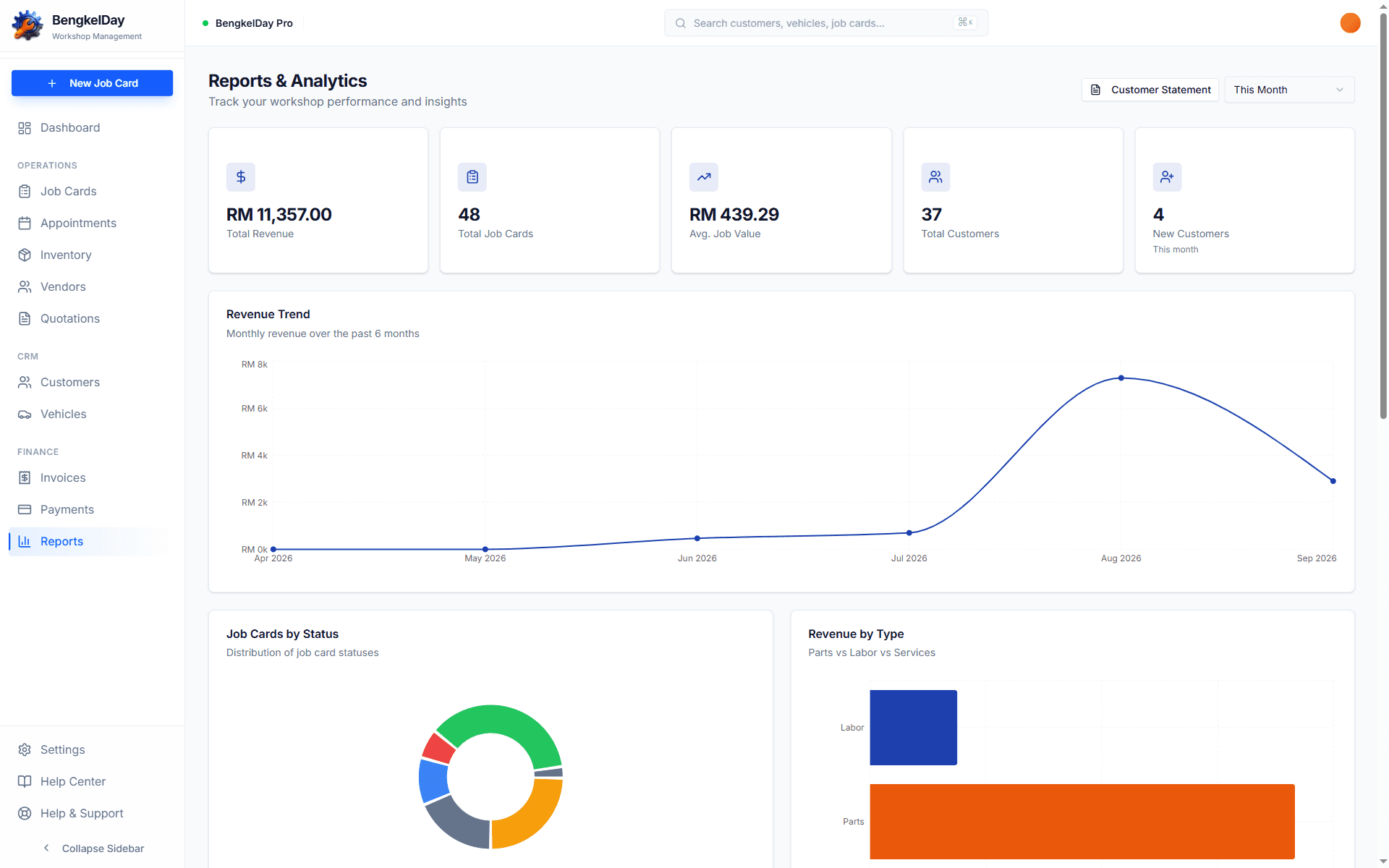Click the Settings gear icon
Screen dimensions: 1389x868
click(25, 750)
